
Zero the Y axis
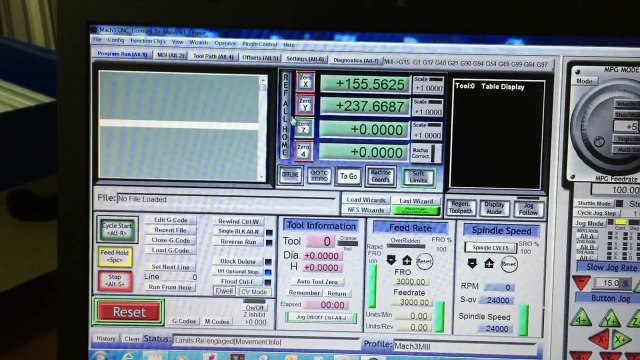[305, 105]
